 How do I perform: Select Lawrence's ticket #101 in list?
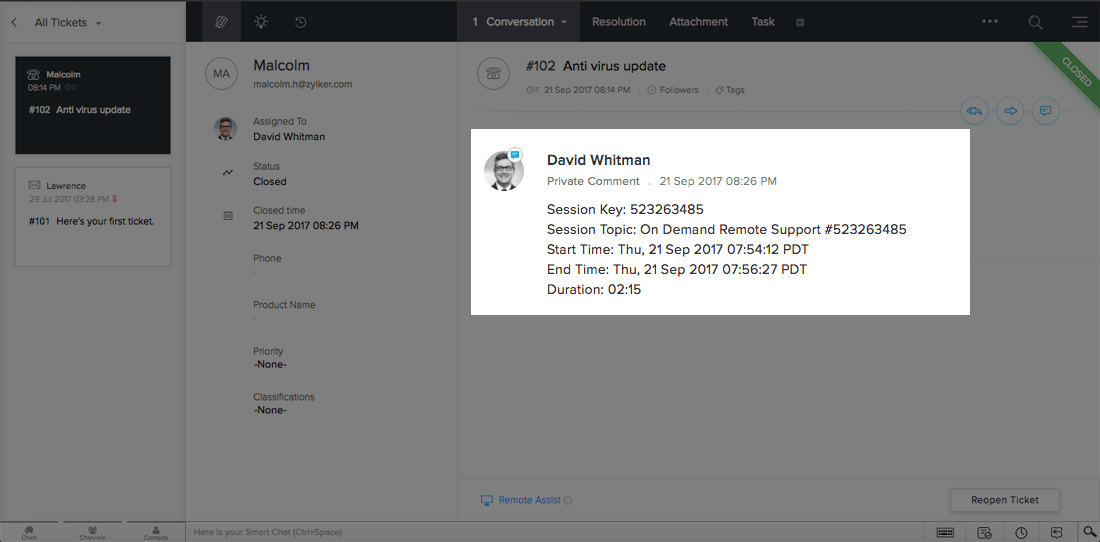(93, 216)
